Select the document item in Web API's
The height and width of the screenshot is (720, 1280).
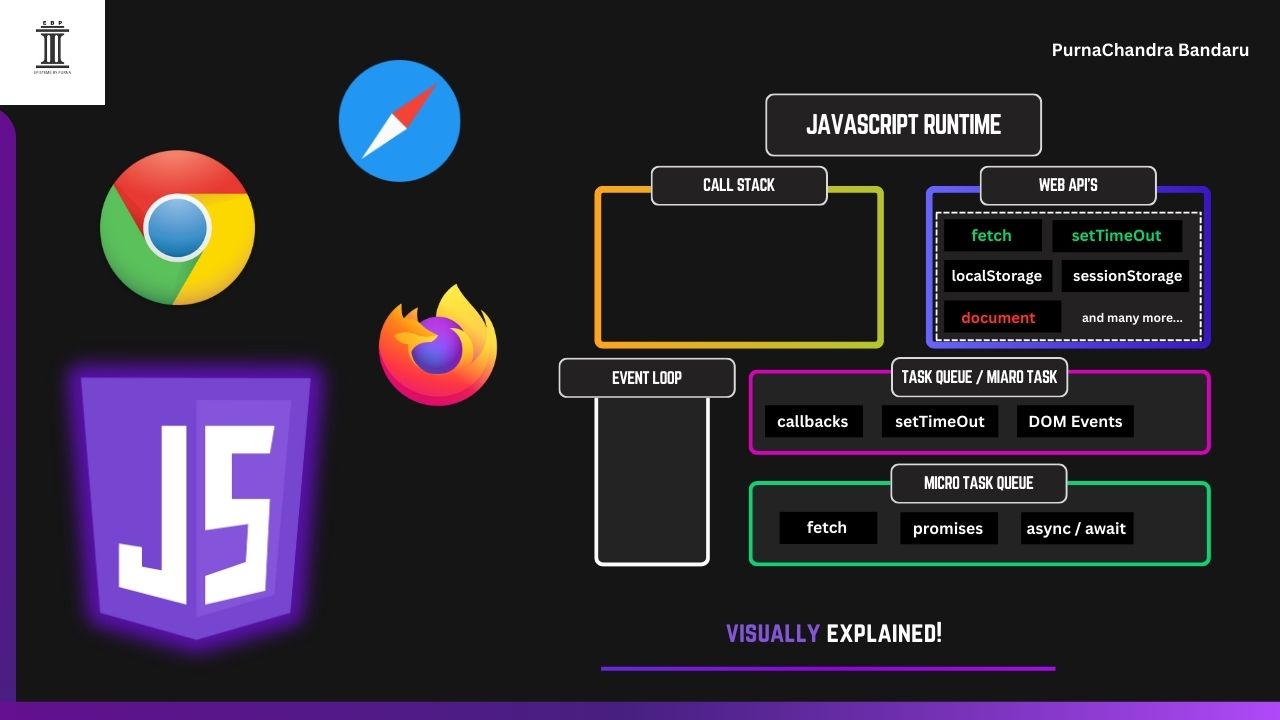[1000, 317]
